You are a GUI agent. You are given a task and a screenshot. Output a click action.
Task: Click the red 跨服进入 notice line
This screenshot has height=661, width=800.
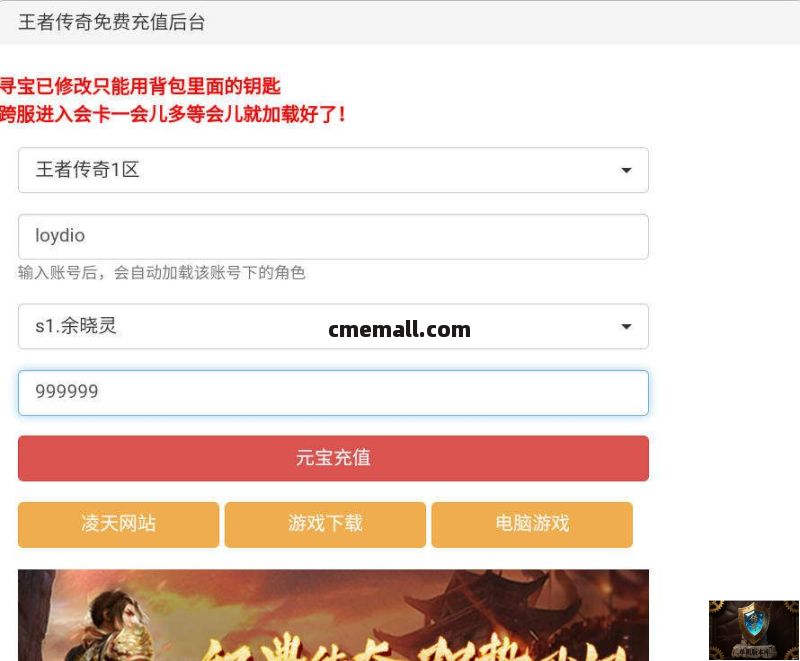172,114
